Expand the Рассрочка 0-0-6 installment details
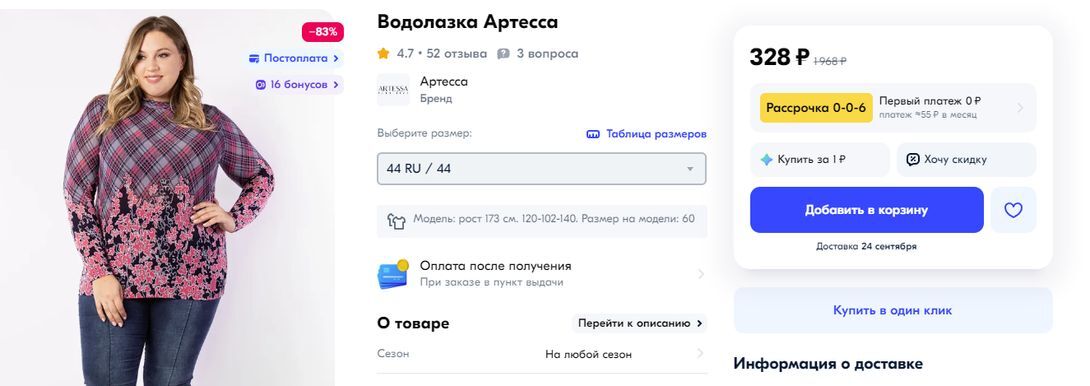 (893, 108)
